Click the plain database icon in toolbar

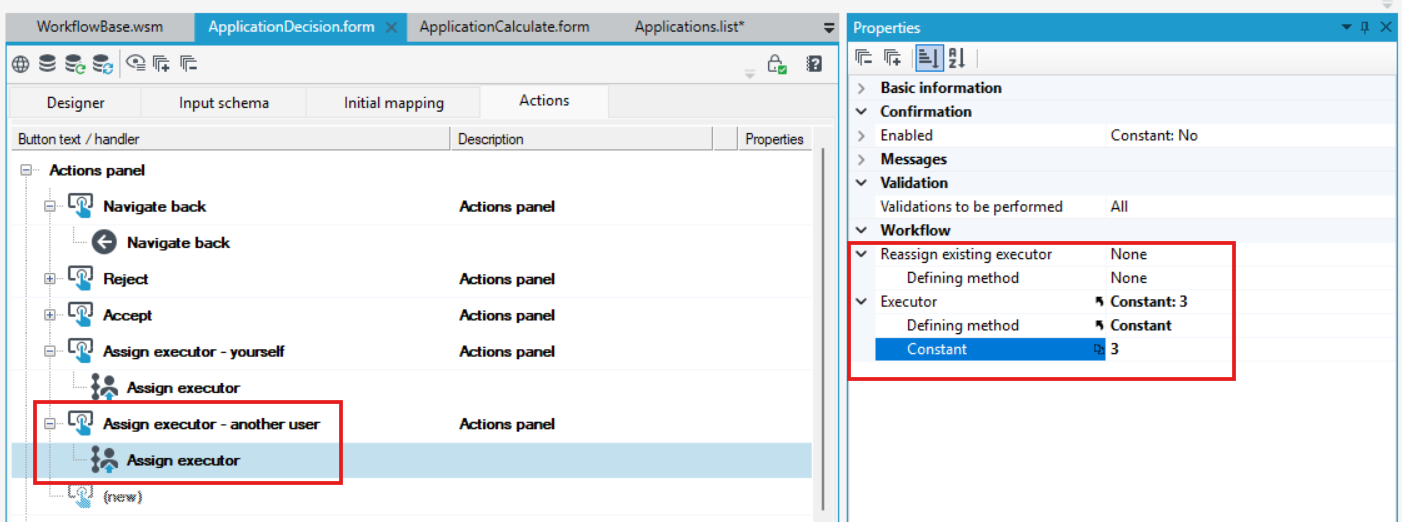point(47,64)
